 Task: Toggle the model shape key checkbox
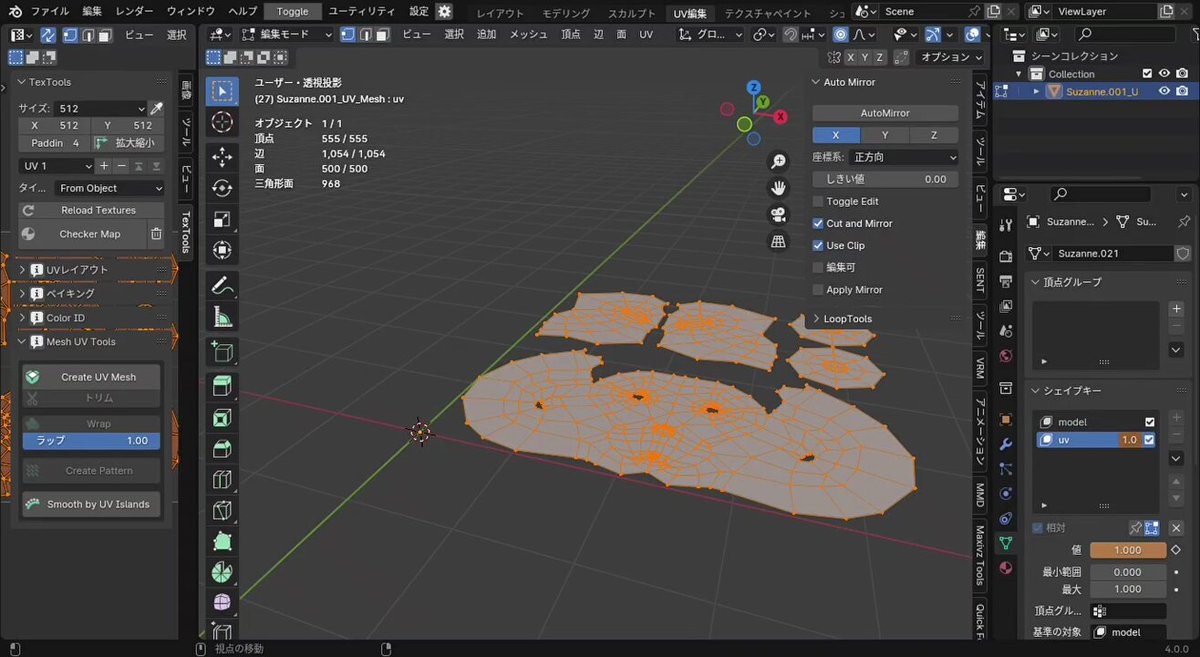pyautogui.click(x=1150, y=422)
